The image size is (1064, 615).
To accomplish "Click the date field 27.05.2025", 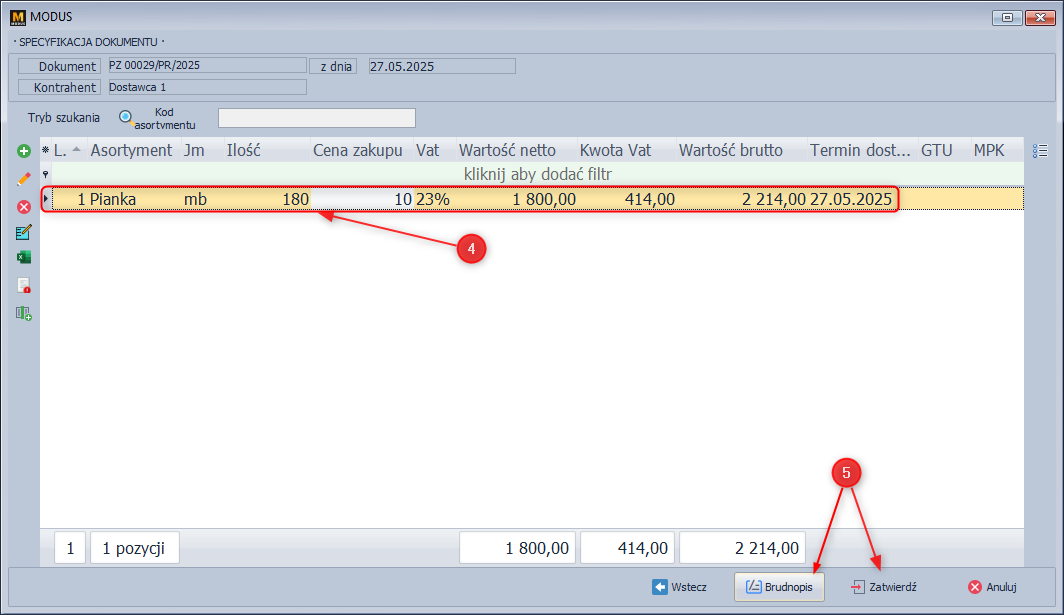I will (x=442, y=66).
